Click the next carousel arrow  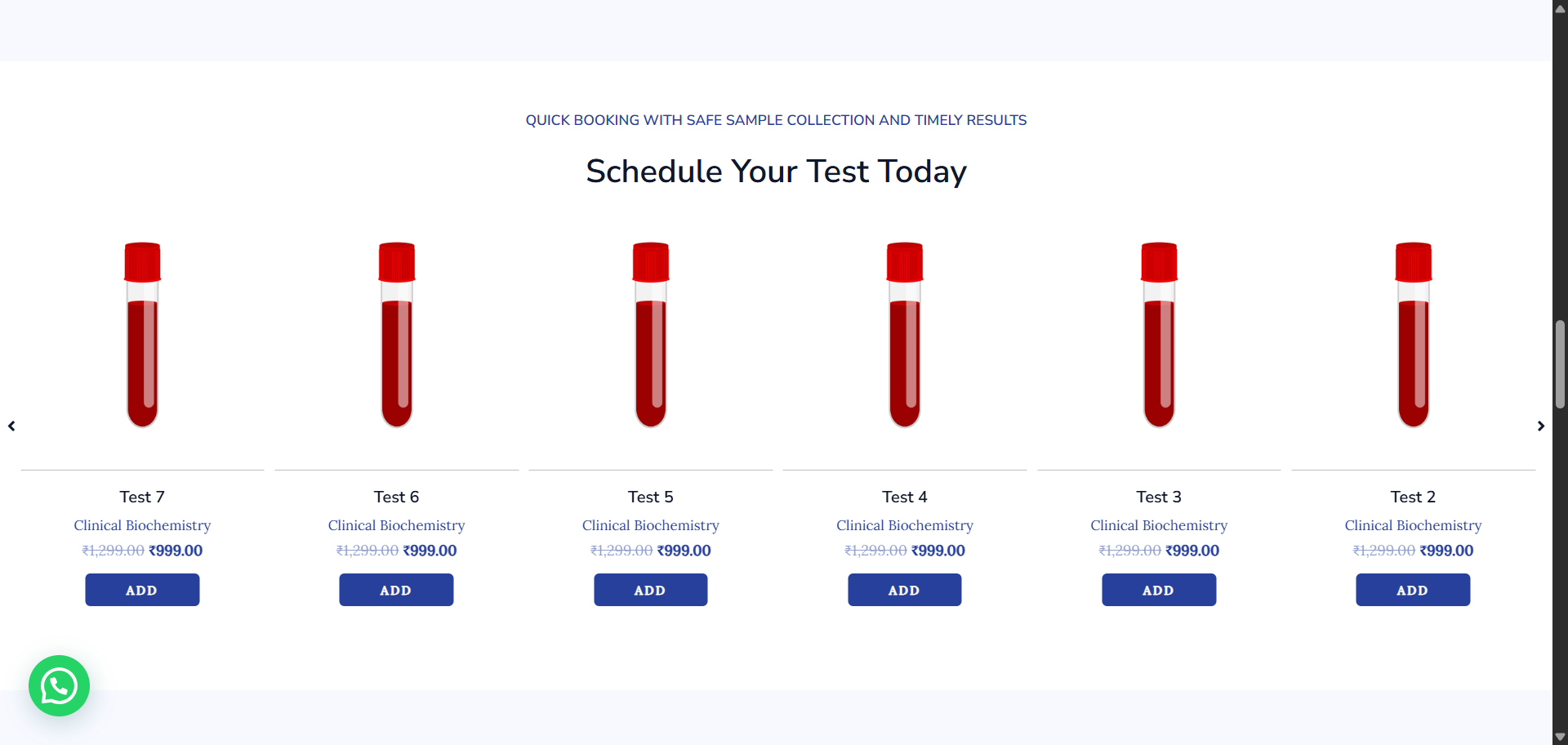coord(1540,426)
